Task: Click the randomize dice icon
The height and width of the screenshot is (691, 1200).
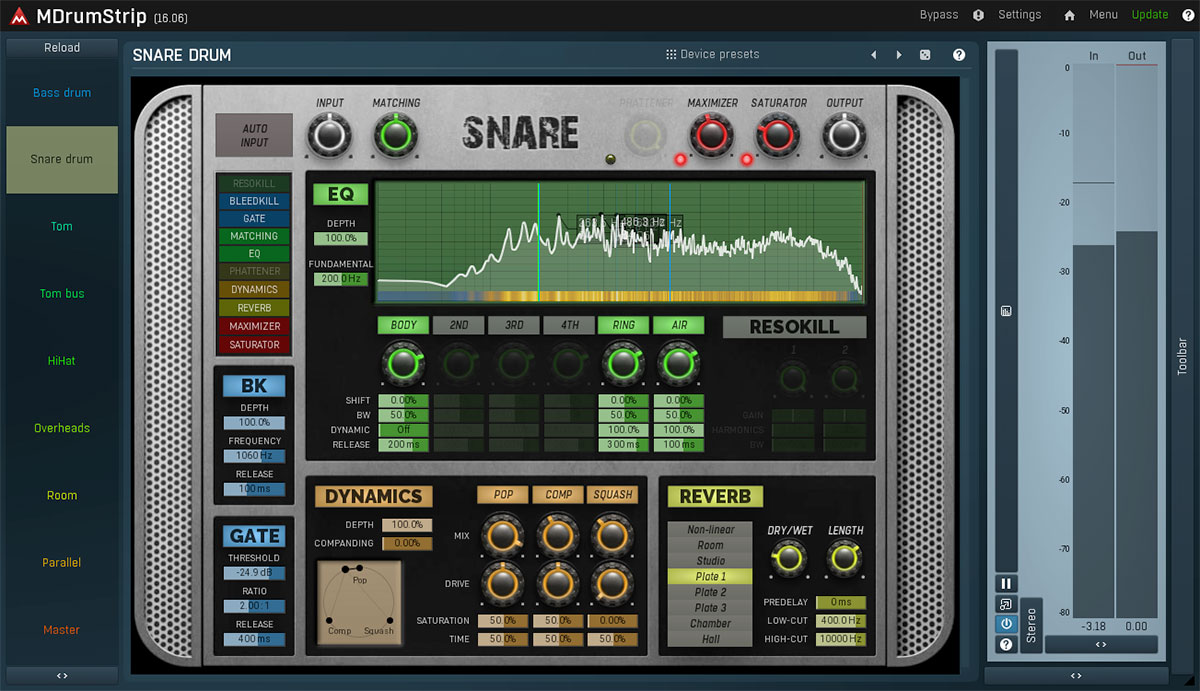Action: click(925, 55)
